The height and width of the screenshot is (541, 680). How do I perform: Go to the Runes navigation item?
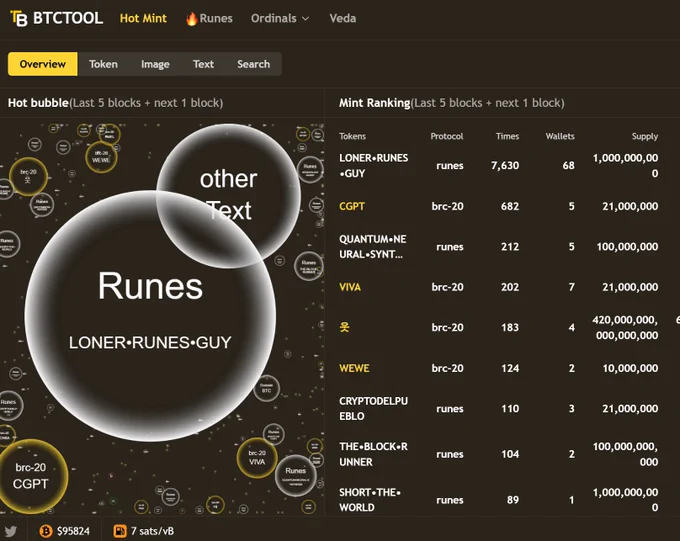click(209, 18)
